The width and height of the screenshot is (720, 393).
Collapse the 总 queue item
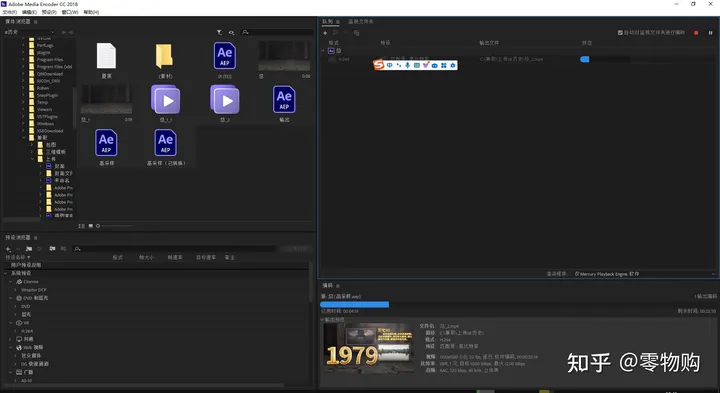[323, 51]
